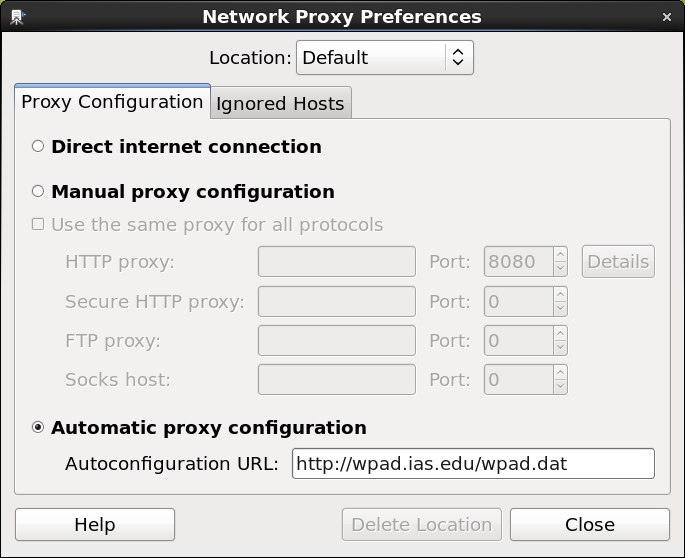Select the Proxy Configuration tab
This screenshot has height=558, width=685.
pos(112,102)
